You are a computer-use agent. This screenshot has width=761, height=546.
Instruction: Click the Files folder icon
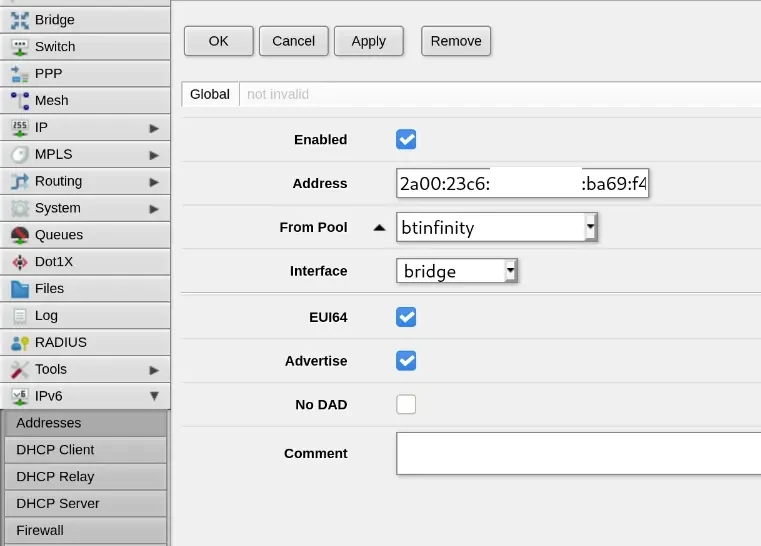[19, 289]
